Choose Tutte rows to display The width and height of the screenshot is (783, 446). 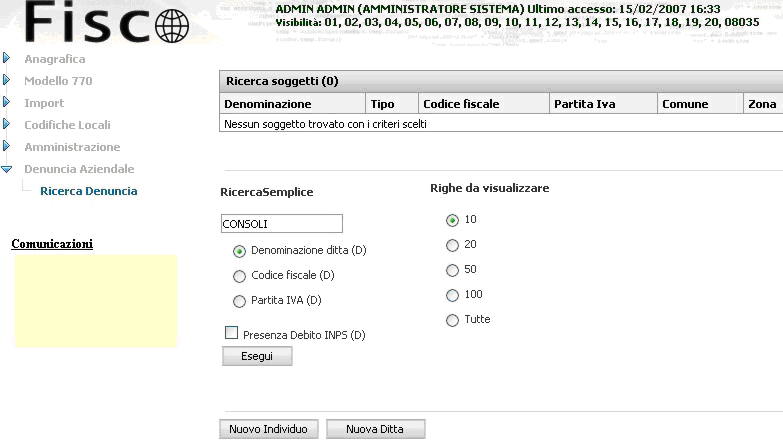click(x=452, y=320)
